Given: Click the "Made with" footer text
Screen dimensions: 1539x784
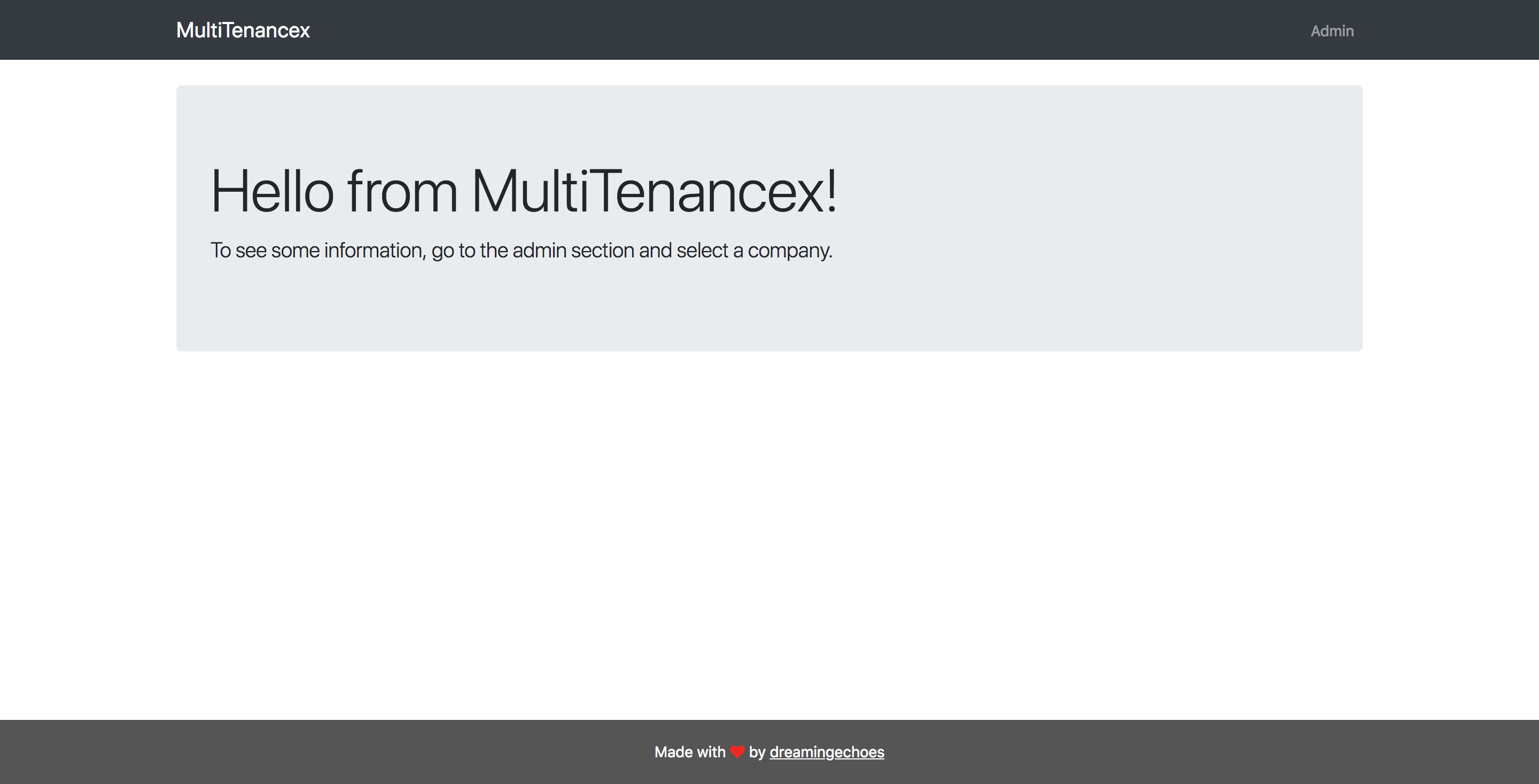Looking at the screenshot, I should pyautogui.click(x=689, y=752).
